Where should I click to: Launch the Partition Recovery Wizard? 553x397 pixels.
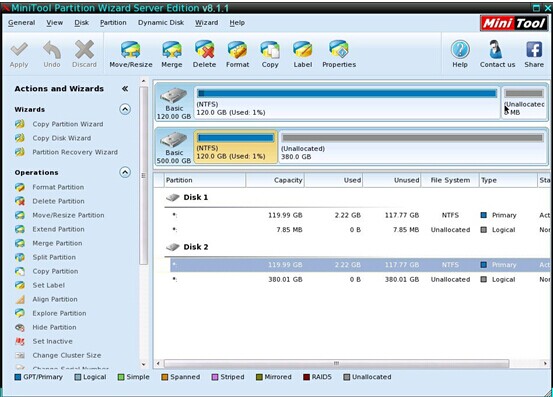tap(75, 152)
